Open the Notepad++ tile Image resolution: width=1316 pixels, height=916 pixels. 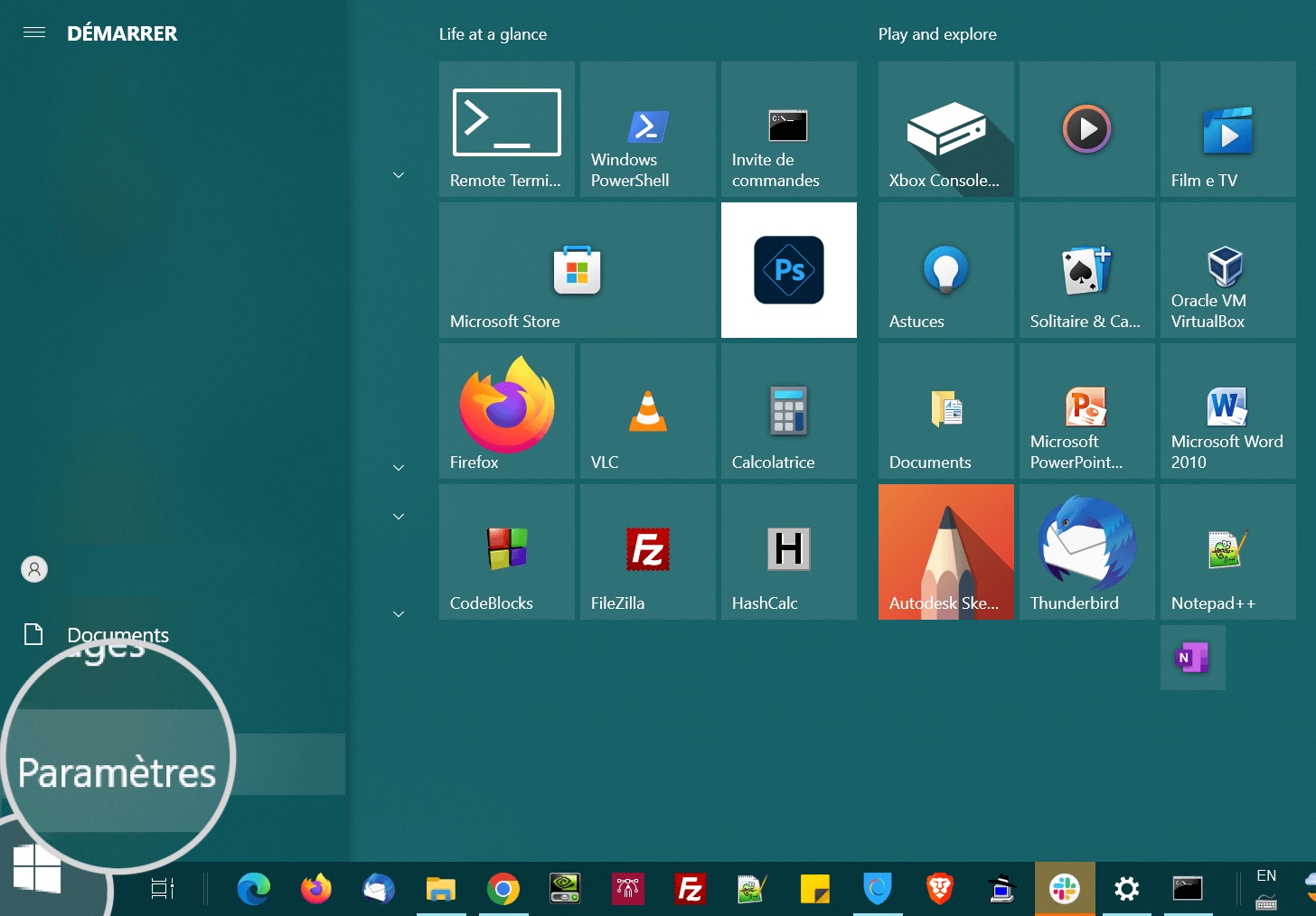click(x=1228, y=552)
